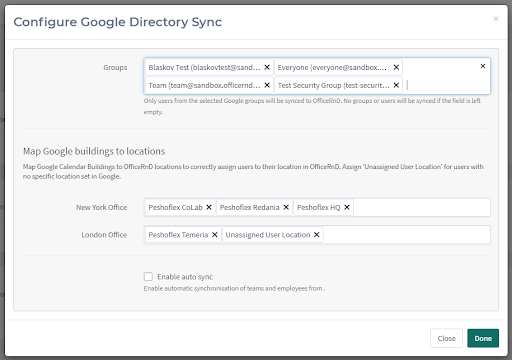Screen dimensions: 512x360
Task: Select the Everyone group label
Action: [x=332, y=67]
